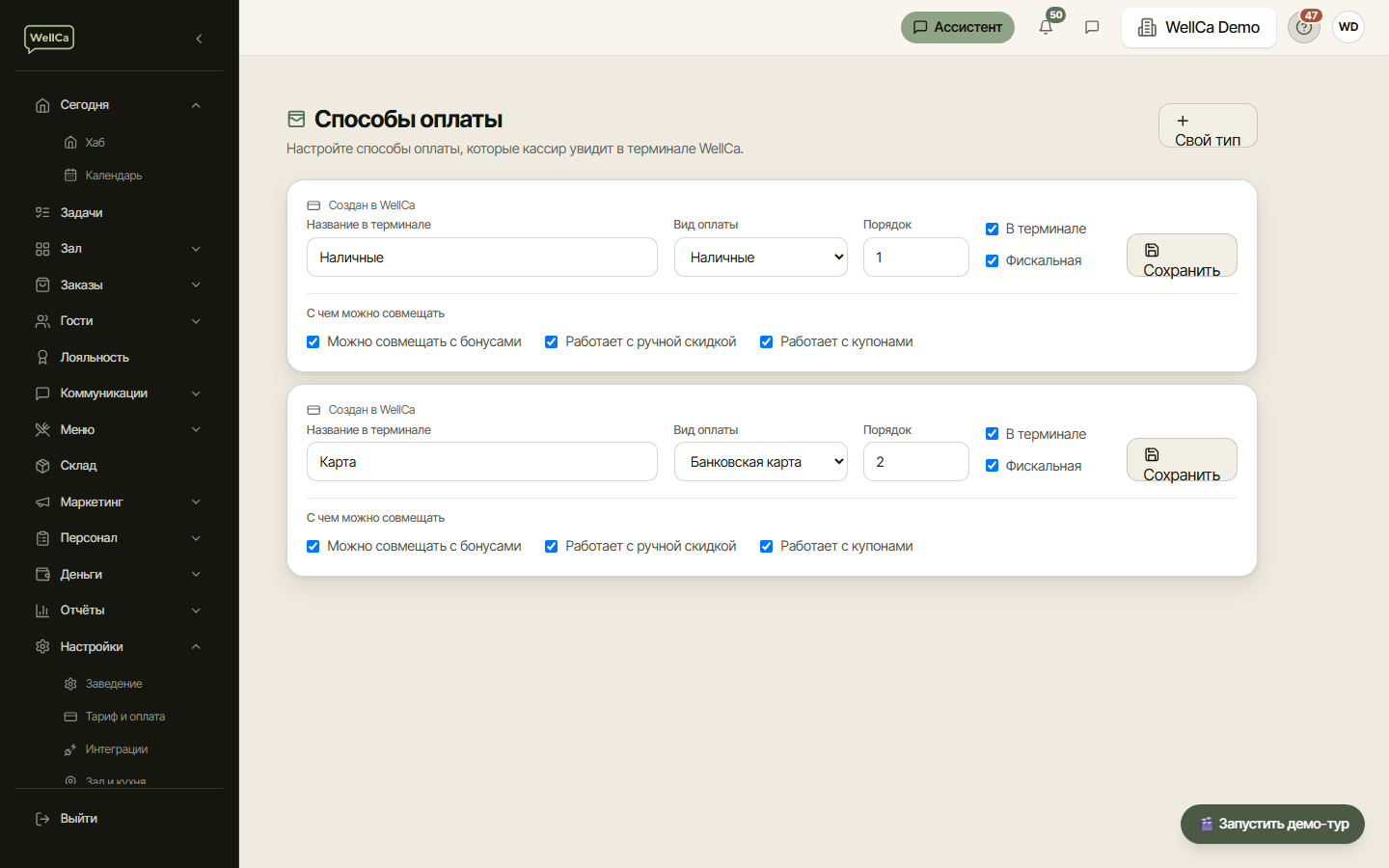The image size is (1389, 868).
Task: Uncheck Фискальная for Наличные
Action: 992,261
